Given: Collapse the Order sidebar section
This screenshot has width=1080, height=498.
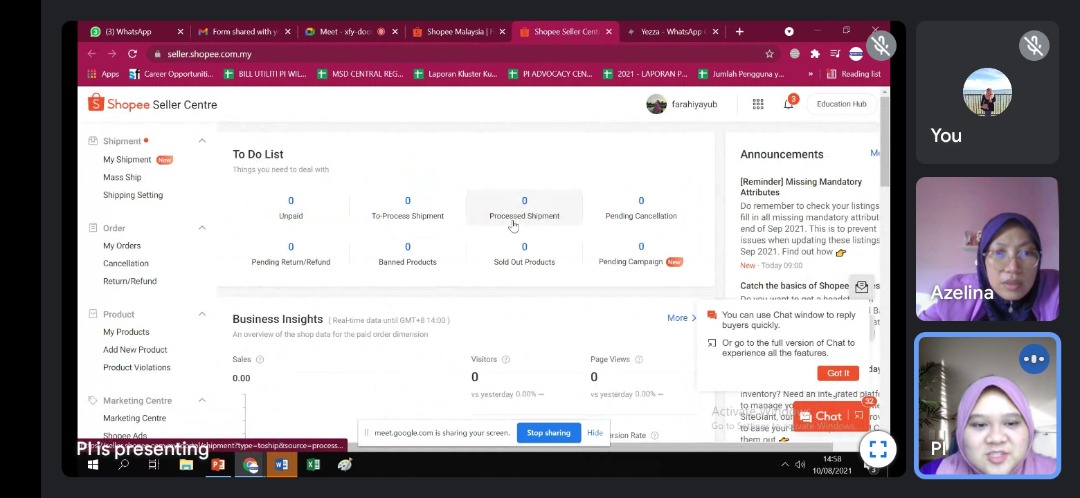Looking at the screenshot, I should (202, 228).
